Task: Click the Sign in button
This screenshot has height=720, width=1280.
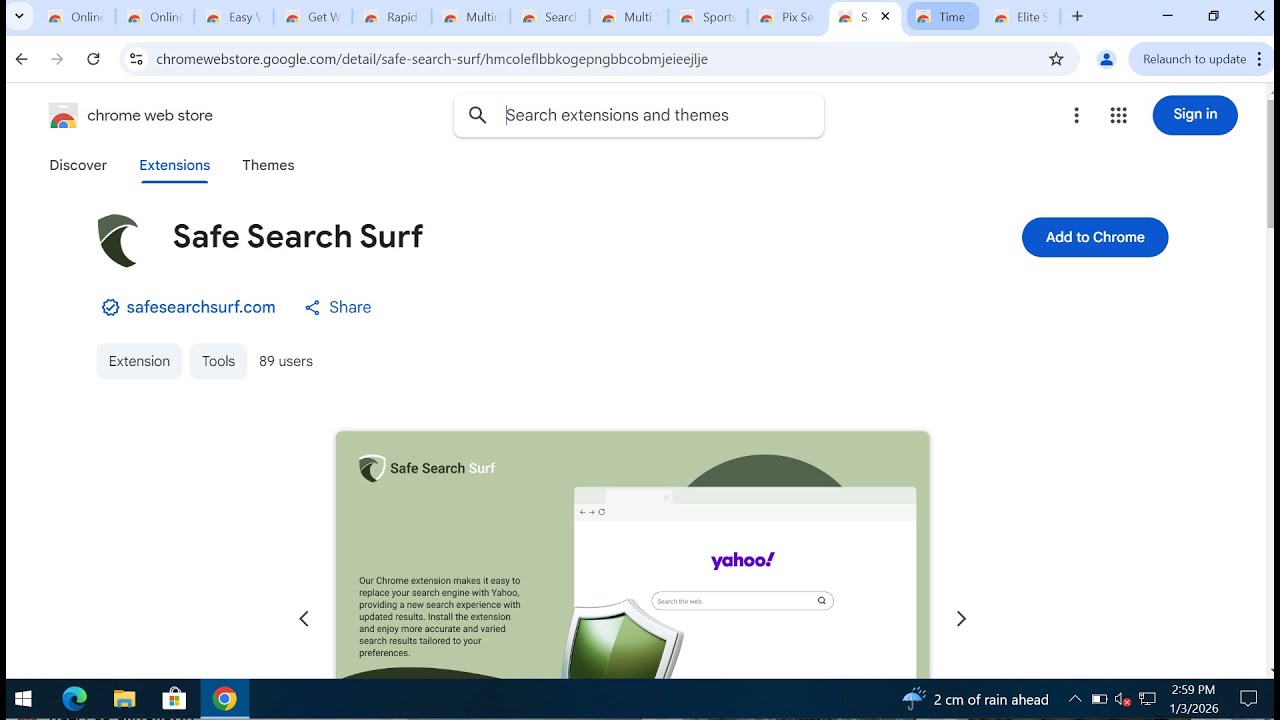Action: click(1195, 115)
